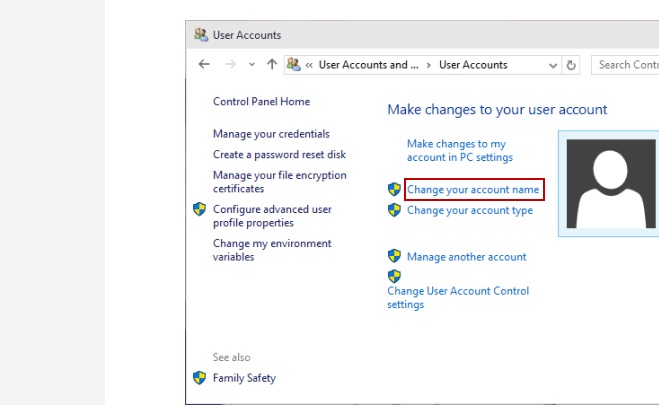Click the shield icon beside Family Safety

pyautogui.click(x=200, y=378)
